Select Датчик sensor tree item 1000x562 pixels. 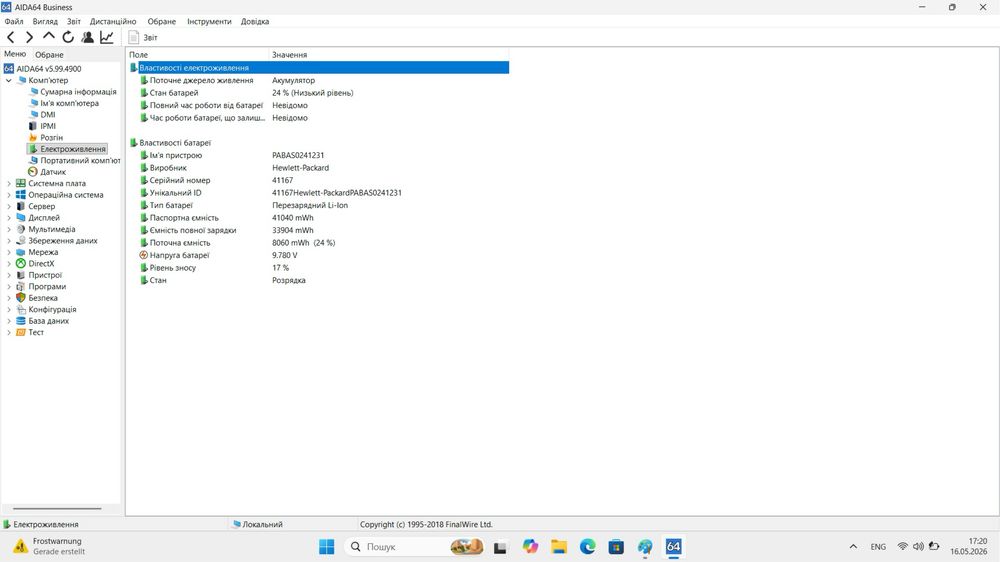coord(52,172)
